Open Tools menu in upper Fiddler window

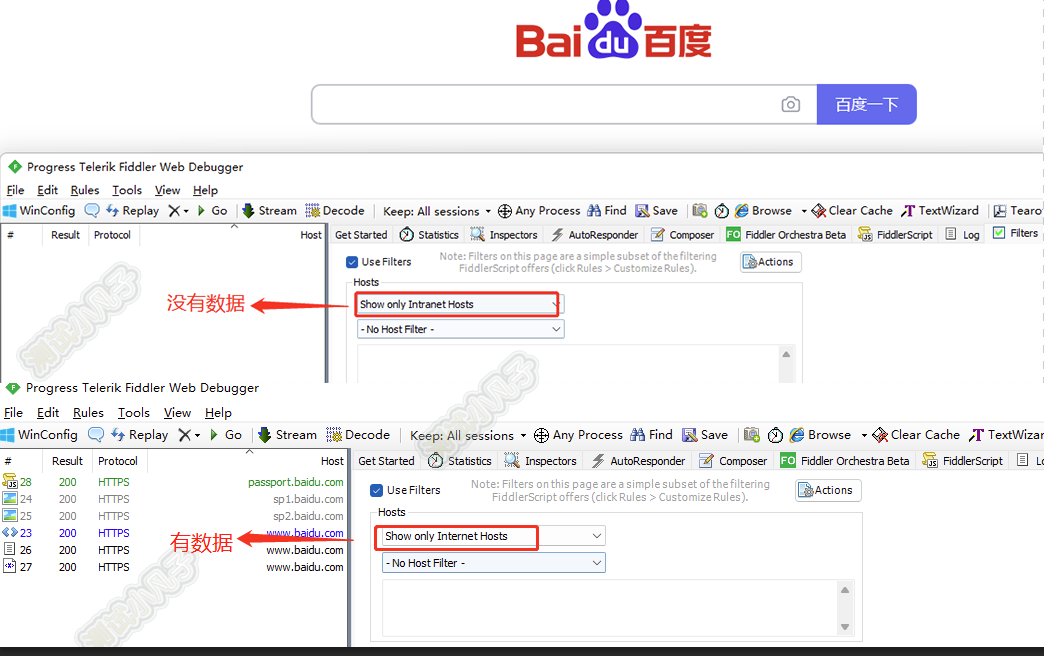coord(127,190)
